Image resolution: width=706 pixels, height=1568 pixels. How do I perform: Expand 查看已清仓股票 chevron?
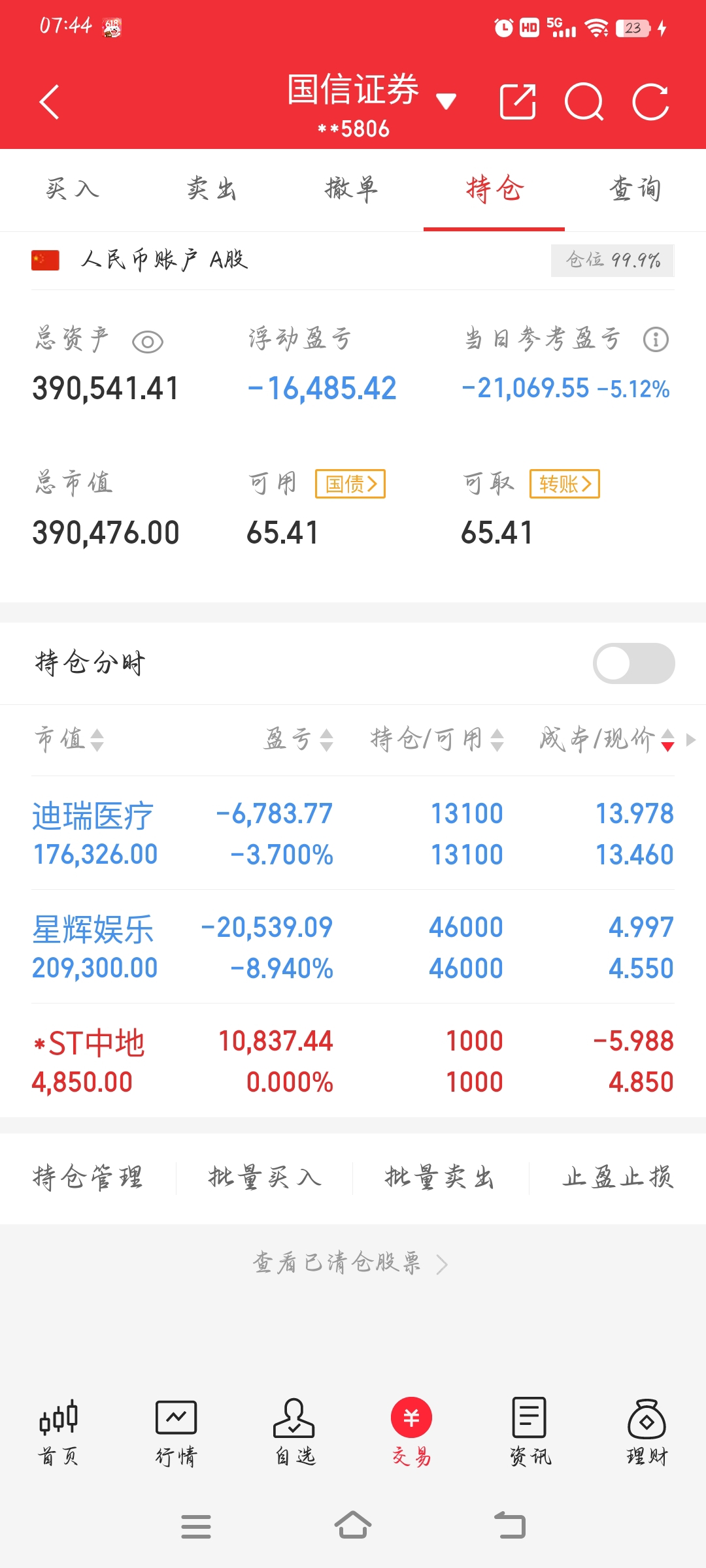442,1265
